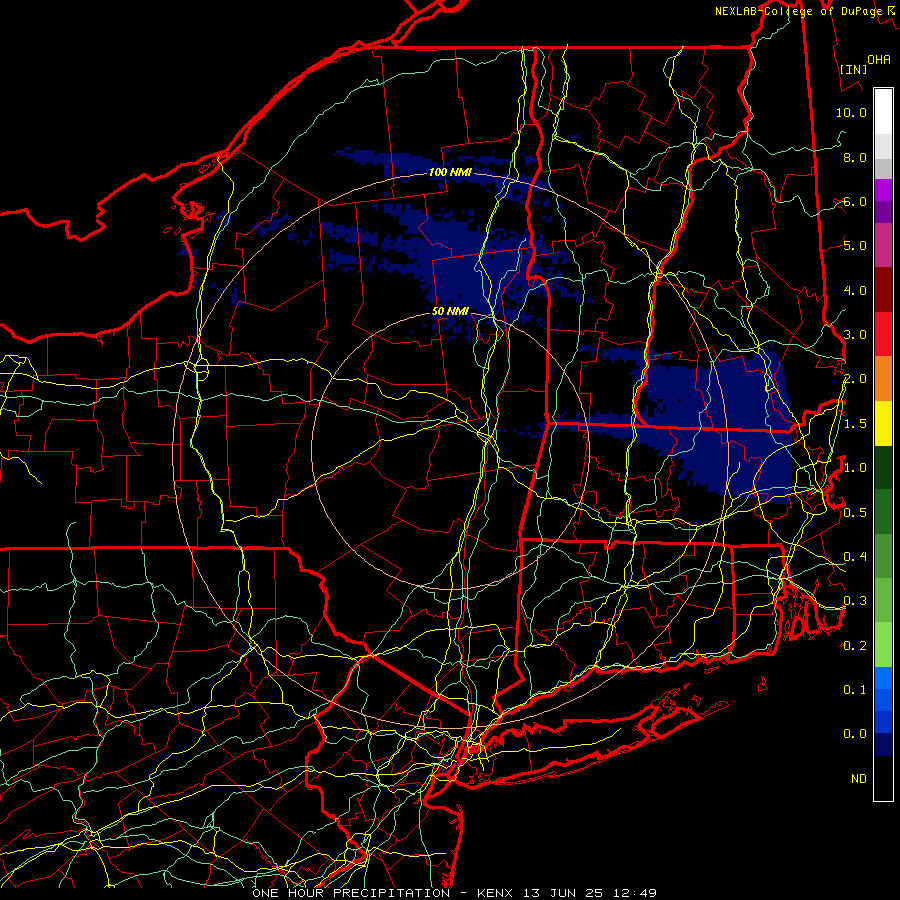
Task: Select the yellow legend swatch
Action: (x=883, y=423)
